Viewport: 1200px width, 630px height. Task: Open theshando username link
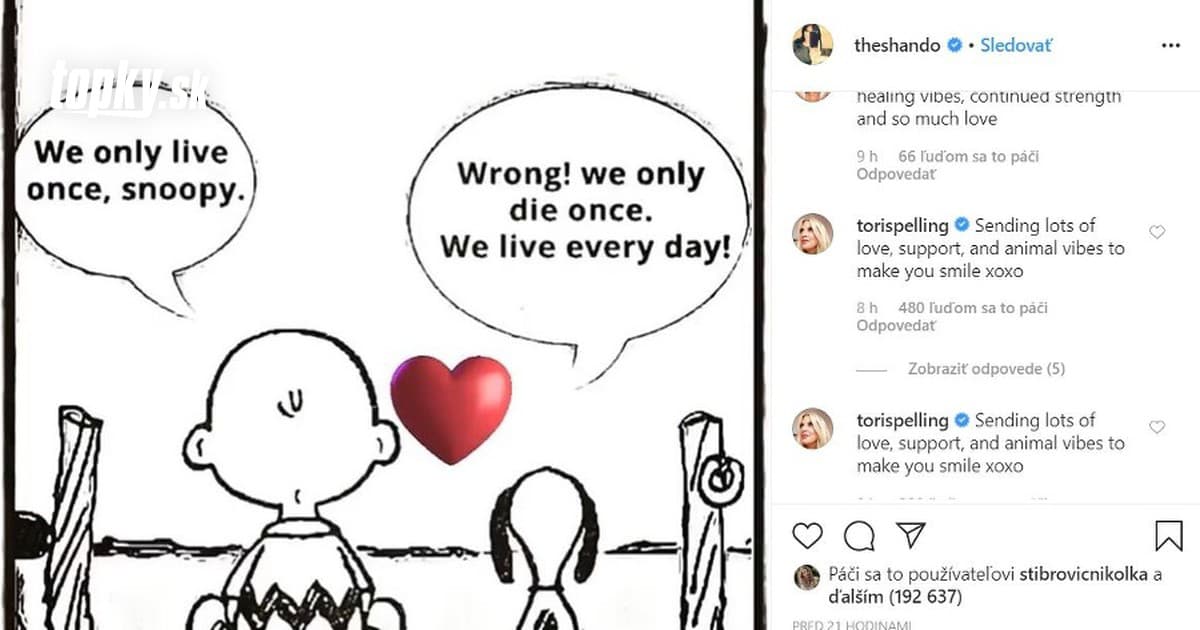point(897,45)
